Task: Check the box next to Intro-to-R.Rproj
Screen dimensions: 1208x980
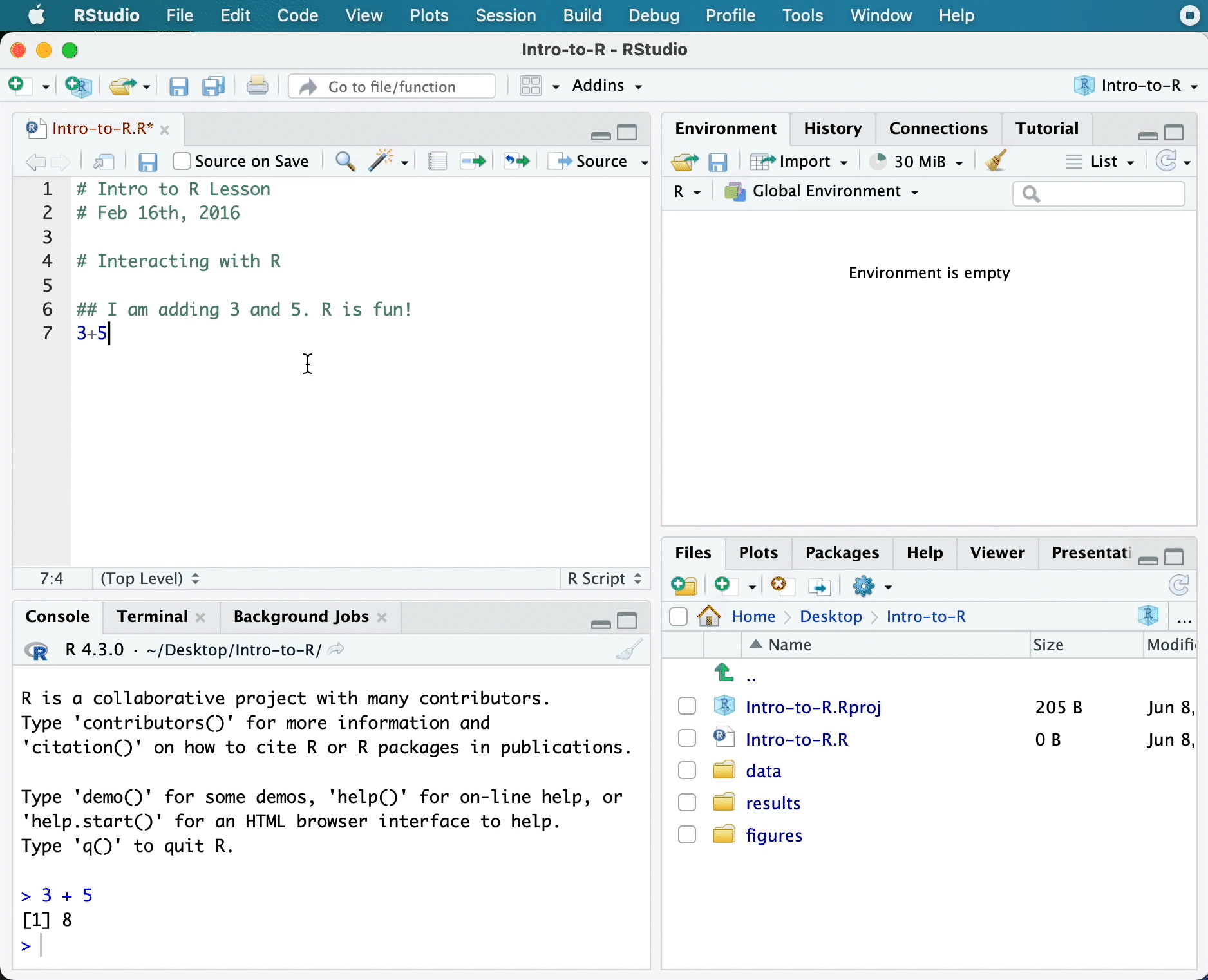Action: pyautogui.click(x=687, y=706)
